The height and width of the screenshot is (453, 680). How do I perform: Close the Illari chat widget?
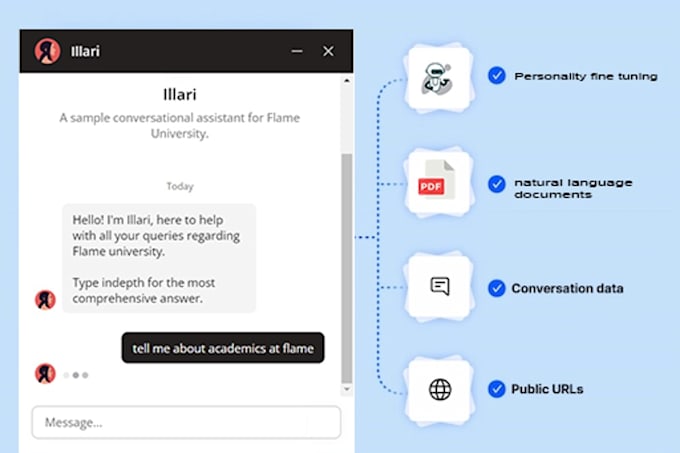pyautogui.click(x=328, y=51)
